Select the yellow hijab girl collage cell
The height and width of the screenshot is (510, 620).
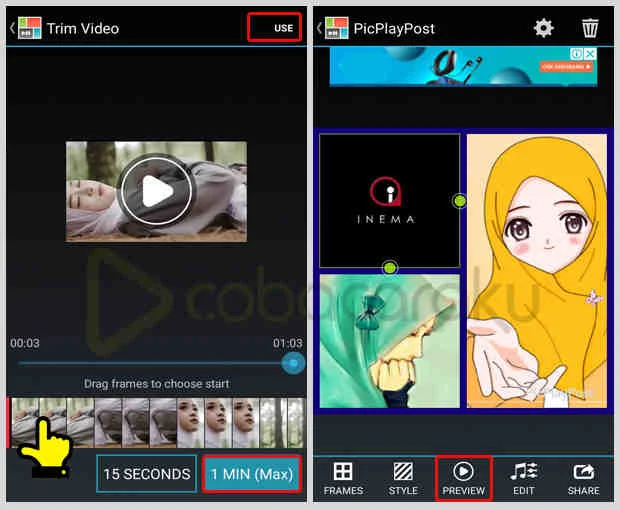click(x=537, y=271)
